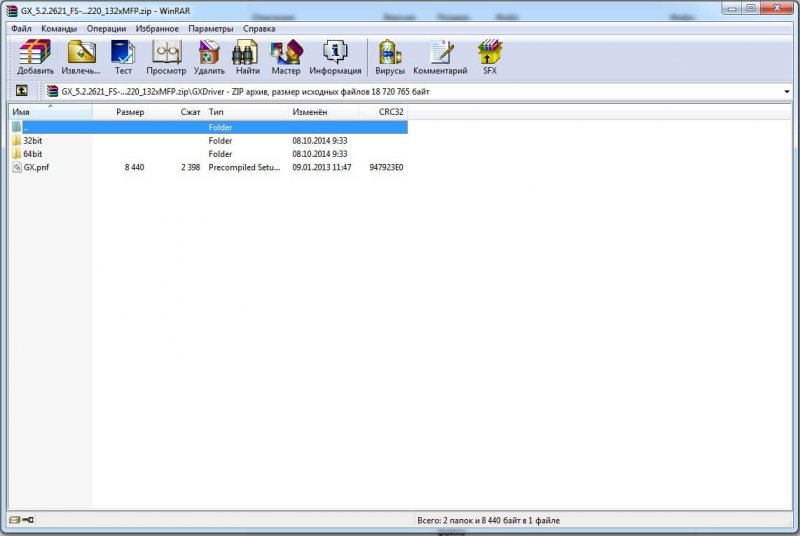Sort by Изменён column header
800x536 pixels.
(324, 112)
